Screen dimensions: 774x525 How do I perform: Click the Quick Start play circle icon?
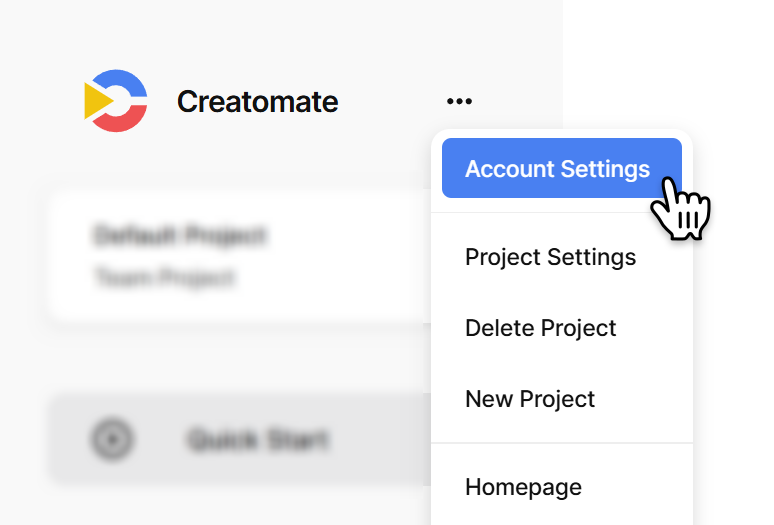pyautogui.click(x=112, y=439)
